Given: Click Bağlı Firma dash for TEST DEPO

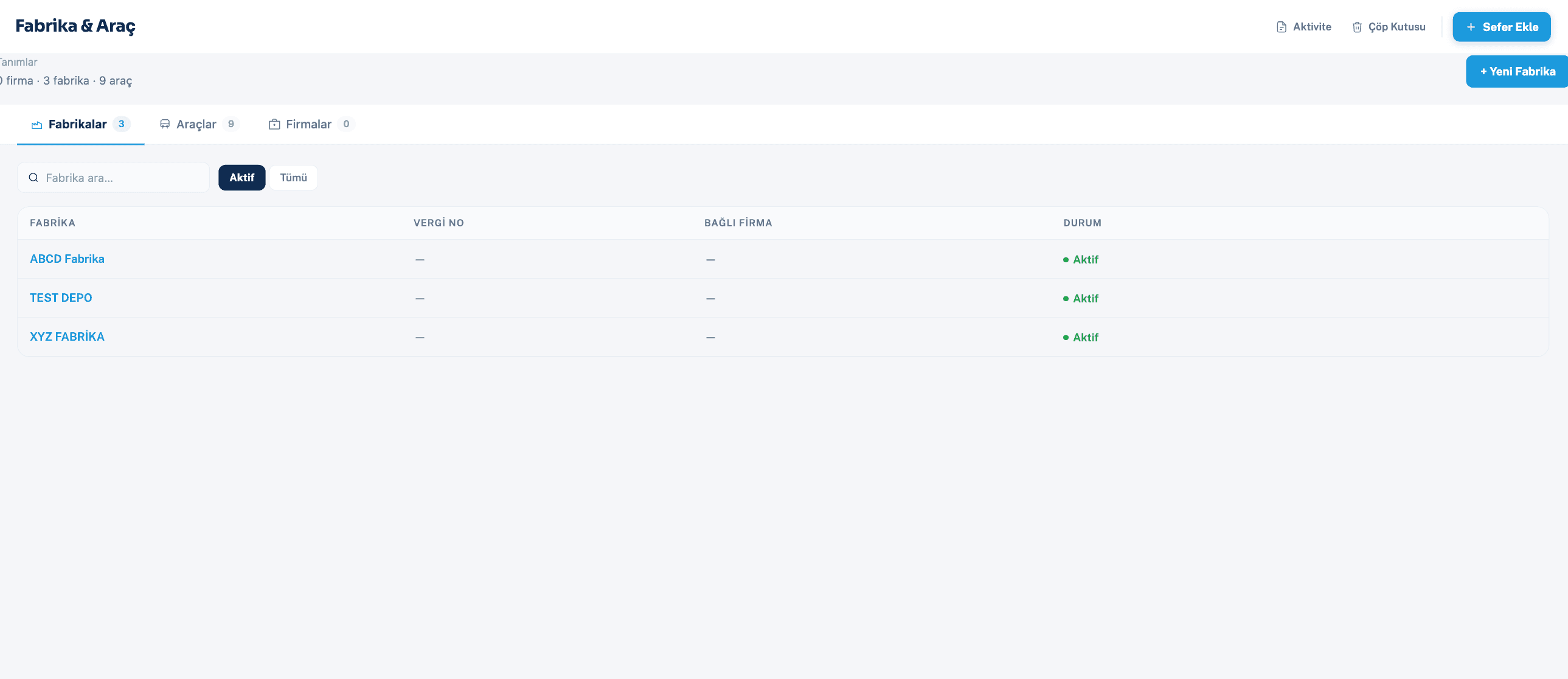Looking at the screenshot, I should click(x=710, y=298).
